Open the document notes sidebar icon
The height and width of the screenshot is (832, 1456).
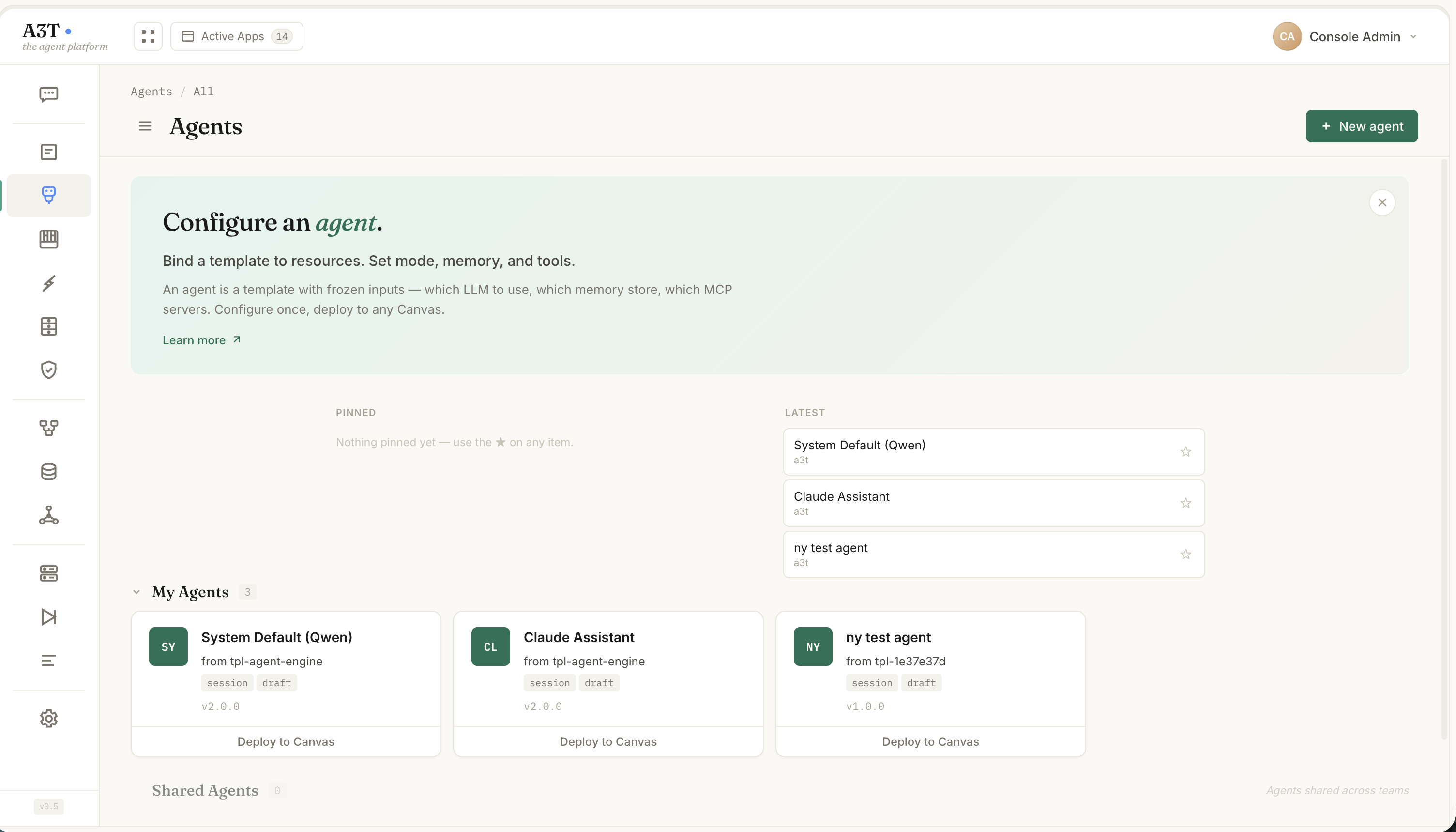(48, 152)
